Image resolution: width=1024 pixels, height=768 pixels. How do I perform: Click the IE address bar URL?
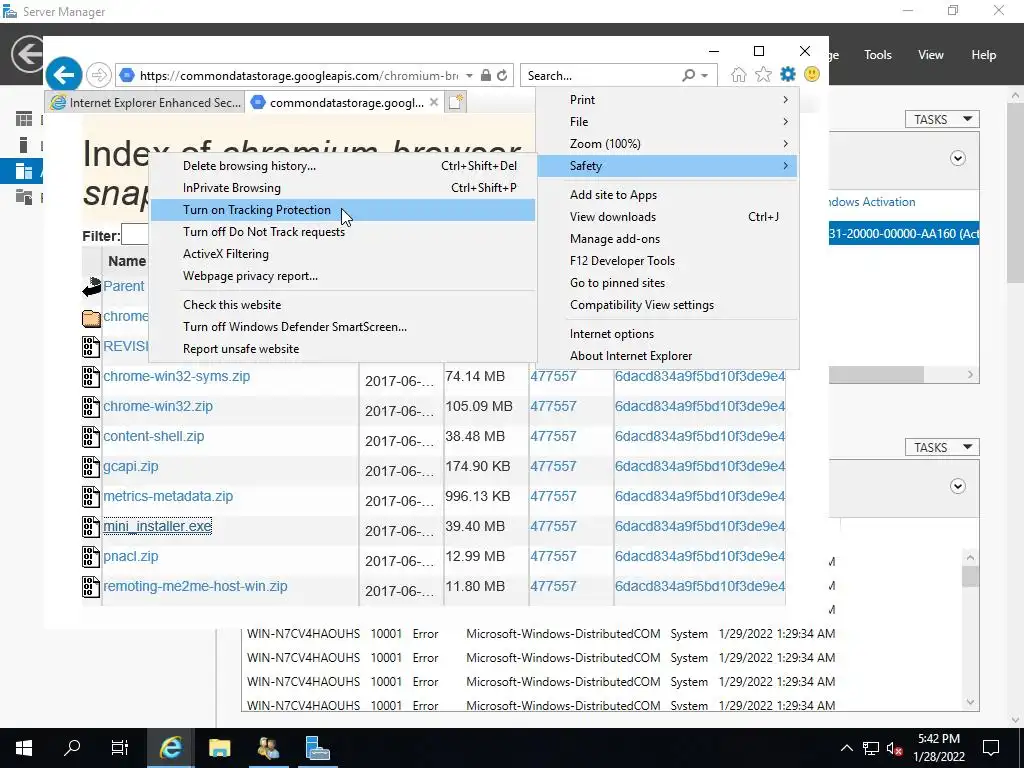(x=299, y=76)
